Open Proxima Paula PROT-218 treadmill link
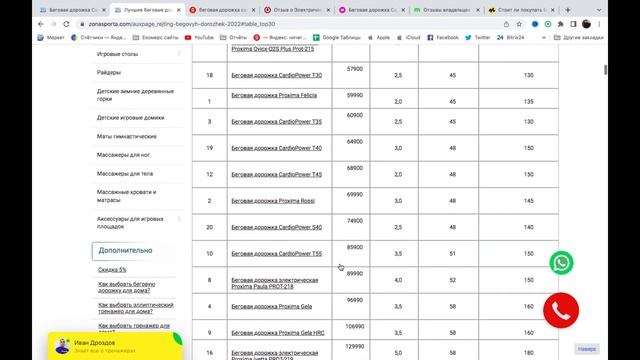 point(275,283)
